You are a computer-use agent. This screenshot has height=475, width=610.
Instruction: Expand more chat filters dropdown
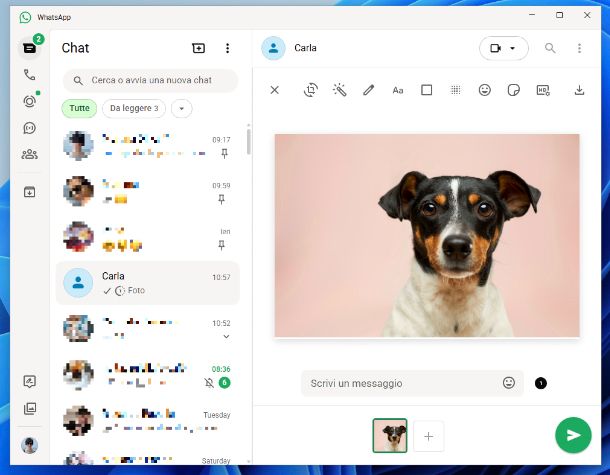(x=181, y=109)
